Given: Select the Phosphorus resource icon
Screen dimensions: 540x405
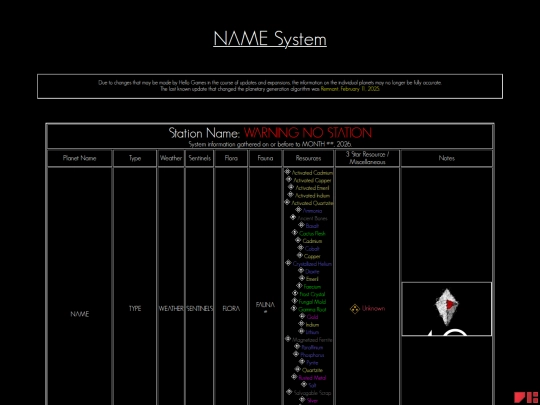Looking at the screenshot, I should (296, 354).
